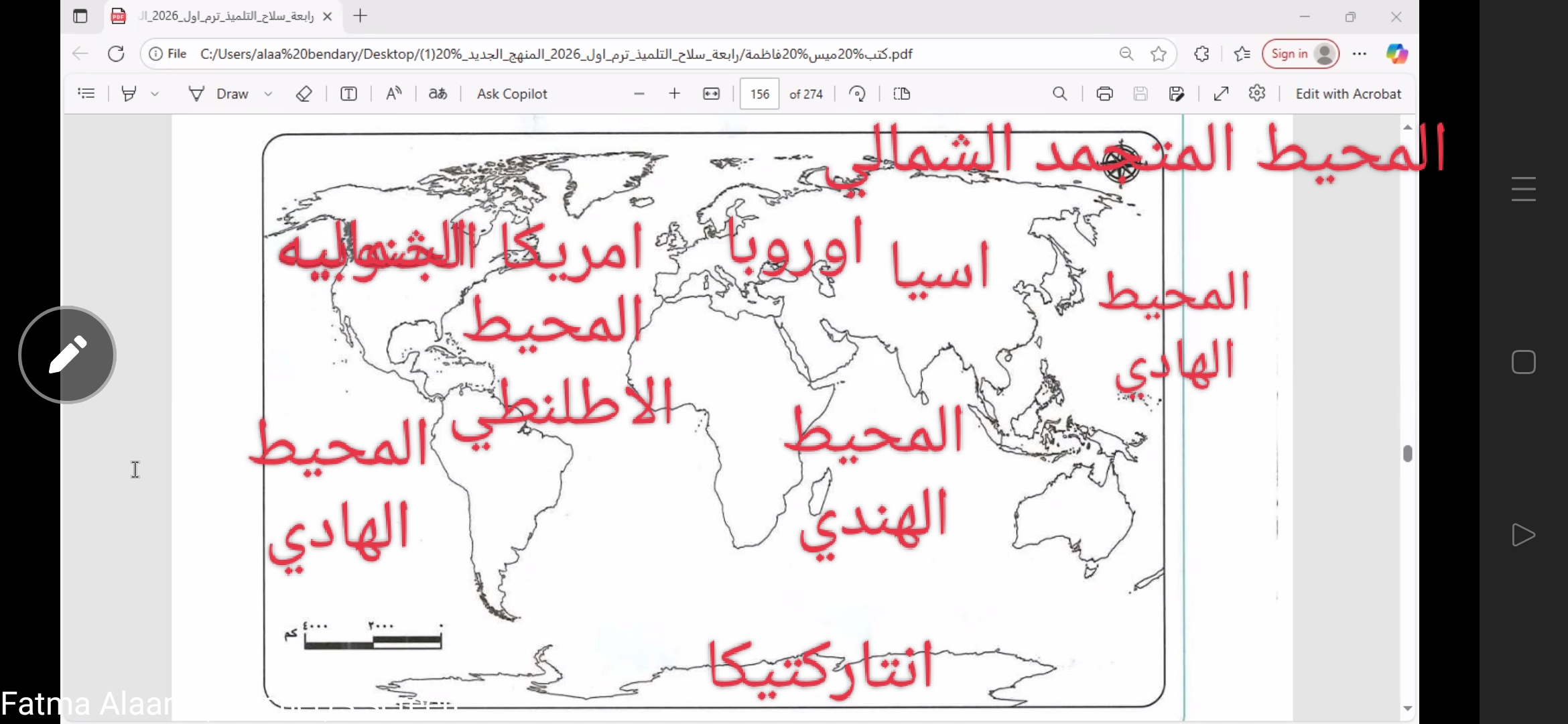This screenshot has height=724, width=1568.
Task: Launch Copilot sidebar icon
Action: coord(1396,54)
